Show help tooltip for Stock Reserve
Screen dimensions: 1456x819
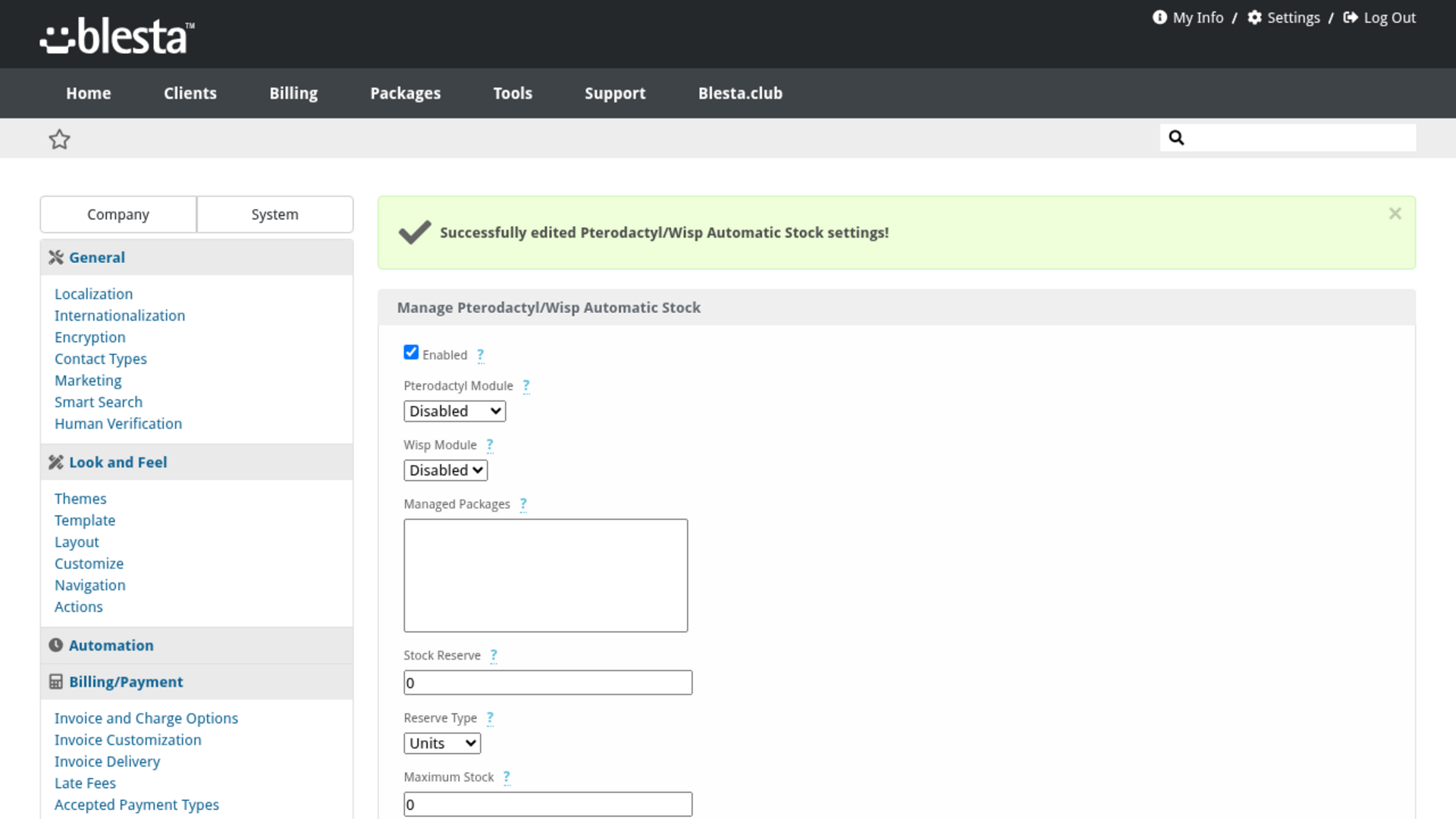(x=494, y=655)
